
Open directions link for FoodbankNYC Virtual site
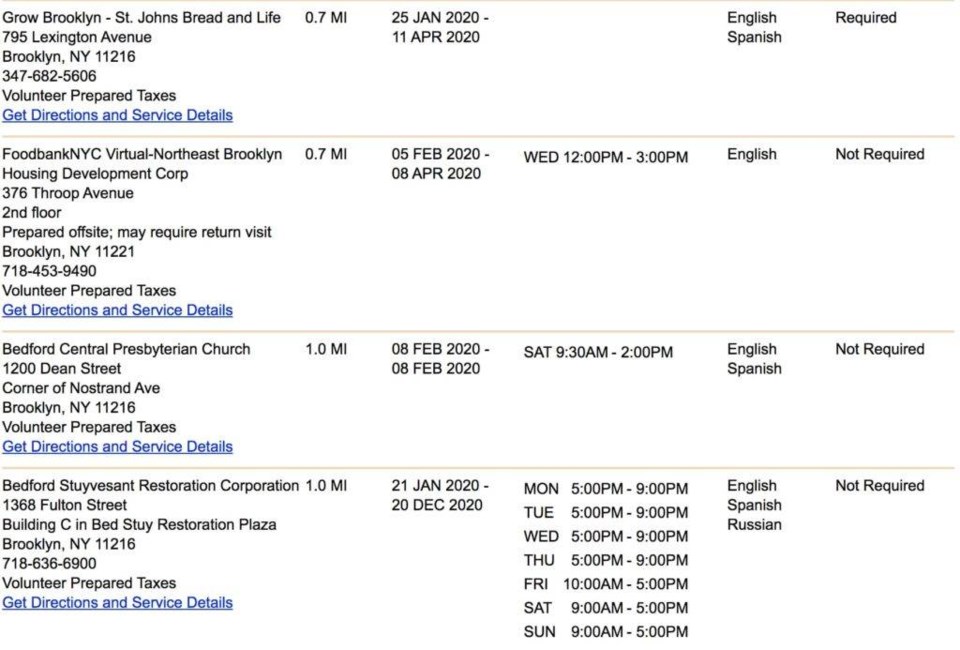118,310
